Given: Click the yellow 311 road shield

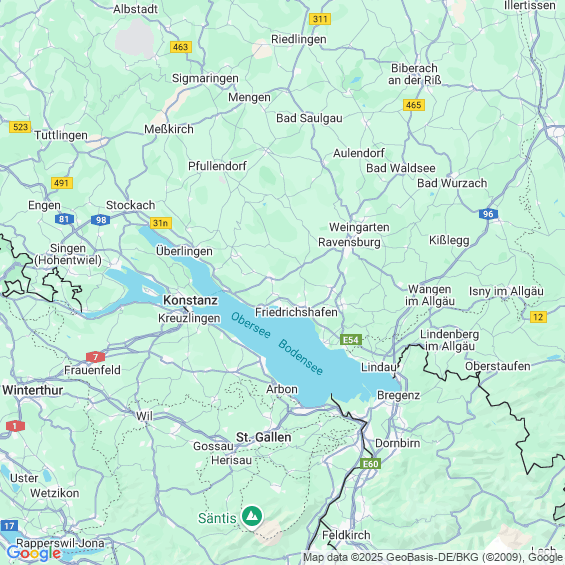Looking at the screenshot, I should (x=320, y=19).
